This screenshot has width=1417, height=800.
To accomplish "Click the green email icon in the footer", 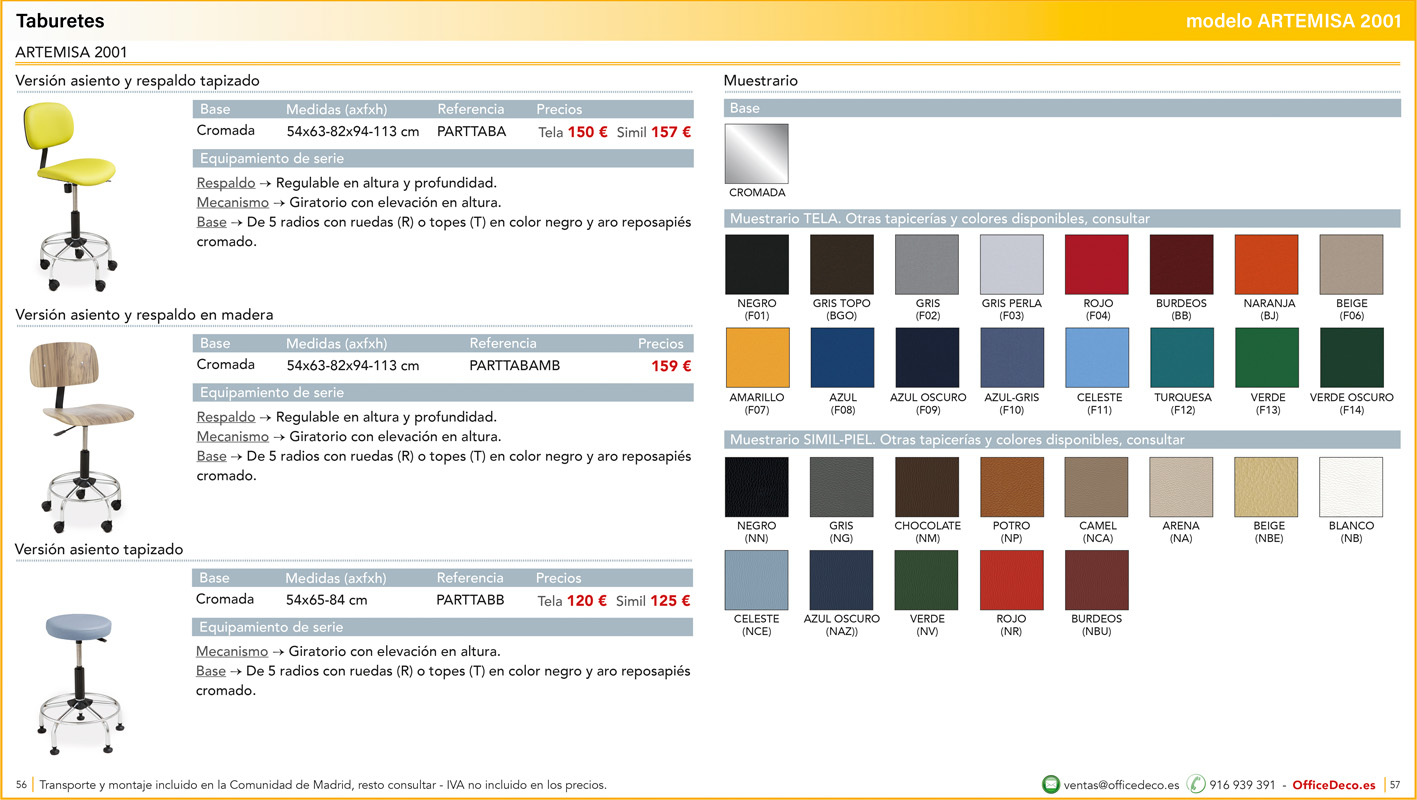I will [x=1050, y=785].
